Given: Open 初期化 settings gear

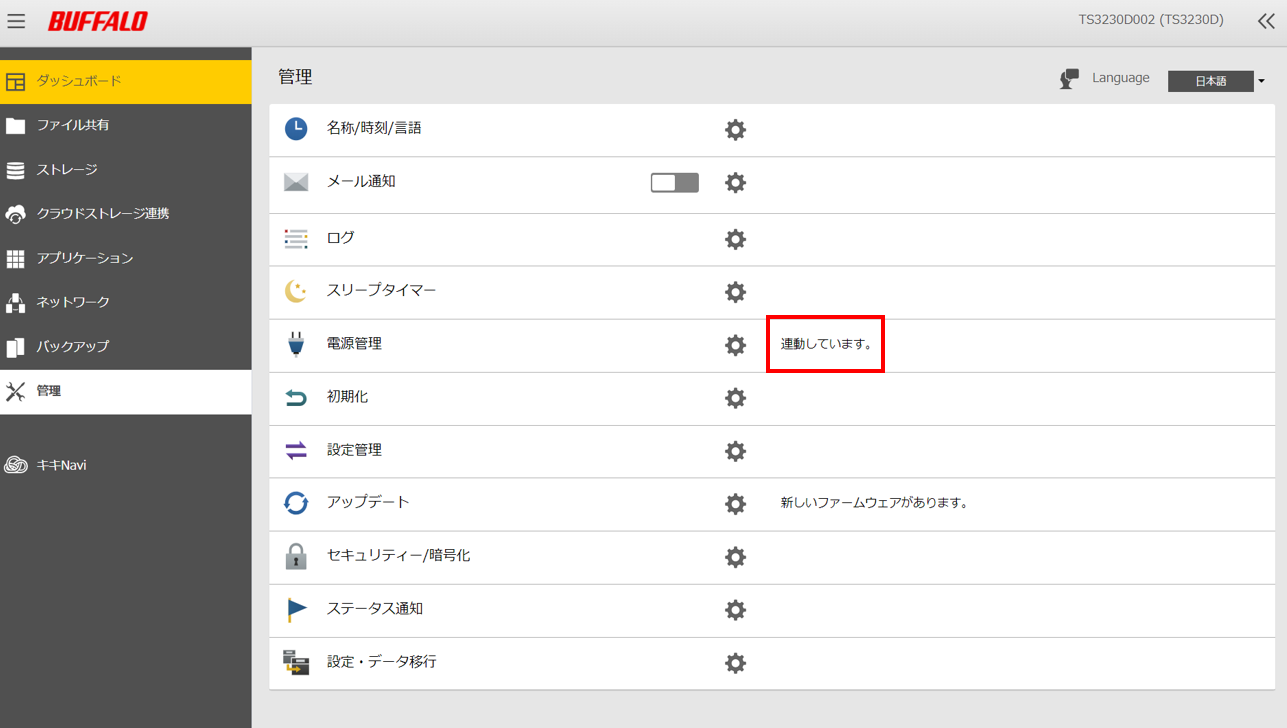Looking at the screenshot, I should coord(735,398).
